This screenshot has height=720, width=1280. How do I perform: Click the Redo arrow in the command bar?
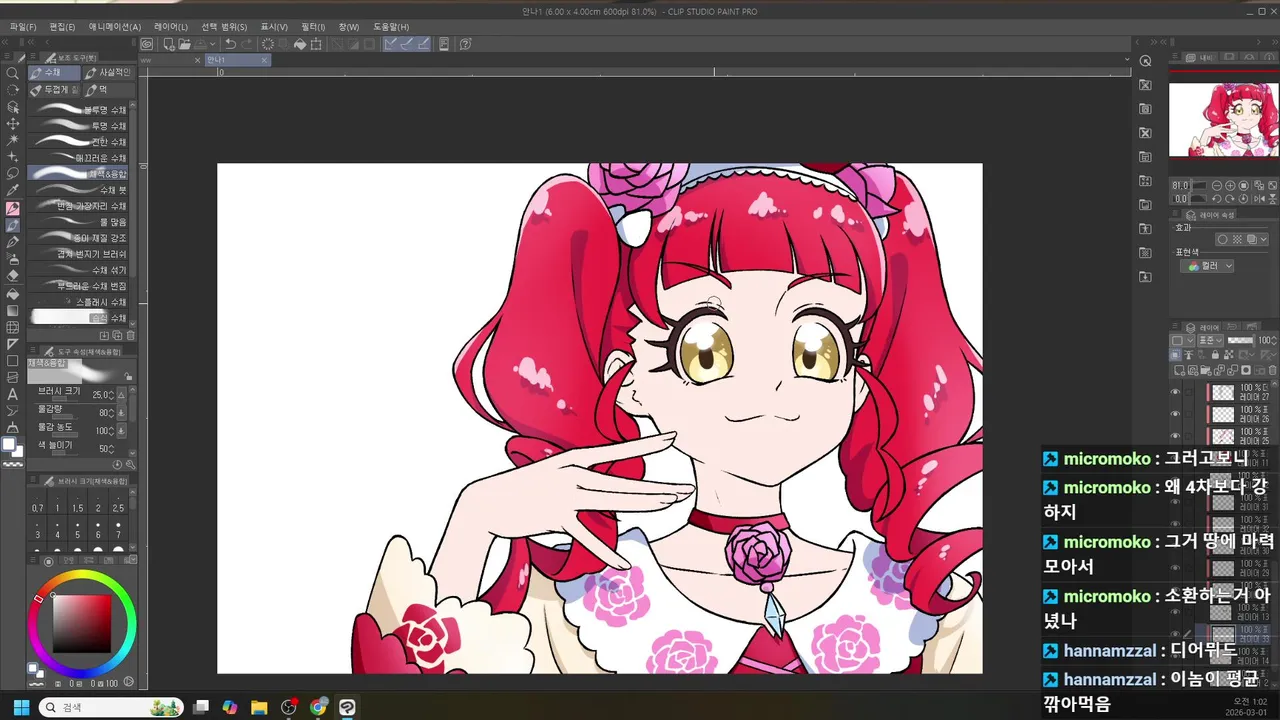pyautogui.click(x=246, y=44)
